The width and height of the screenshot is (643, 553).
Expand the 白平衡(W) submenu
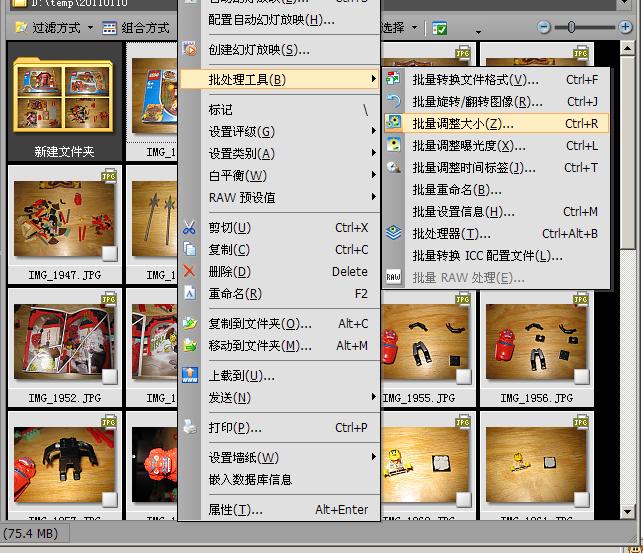(373, 175)
